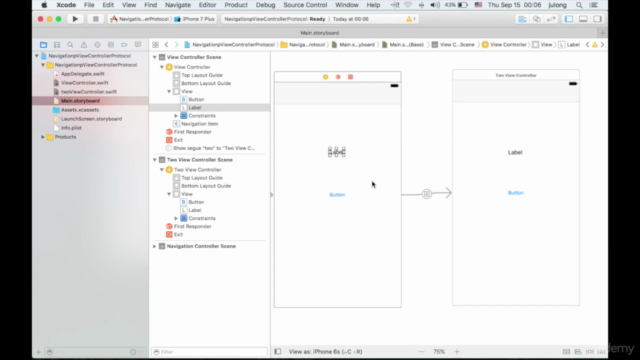The height and width of the screenshot is (360, 640).
Task: Collapse the Two View Controller Scene
Action: point(155,160)
